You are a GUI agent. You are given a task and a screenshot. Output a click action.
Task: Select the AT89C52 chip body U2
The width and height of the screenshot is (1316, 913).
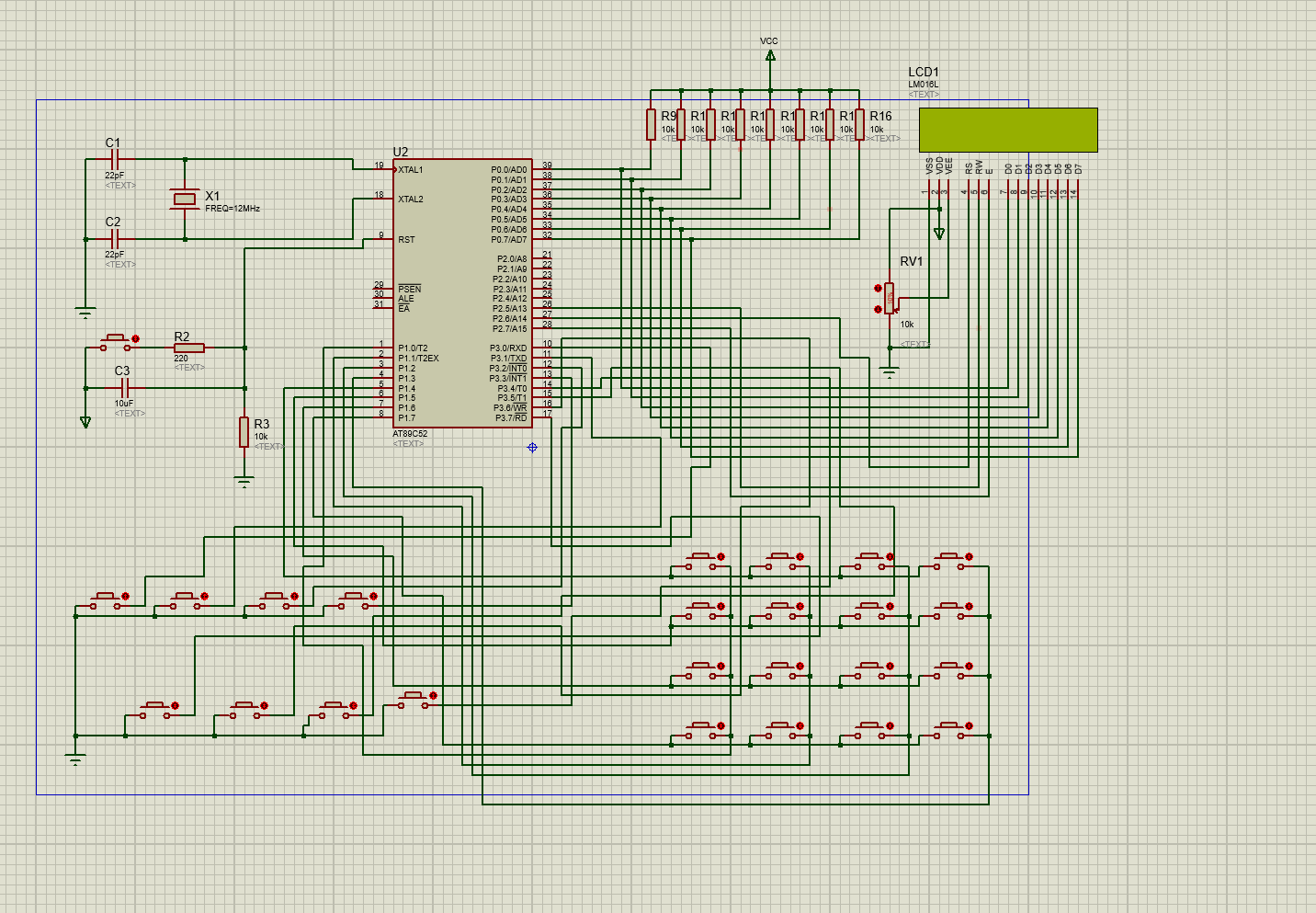(462, 293)
